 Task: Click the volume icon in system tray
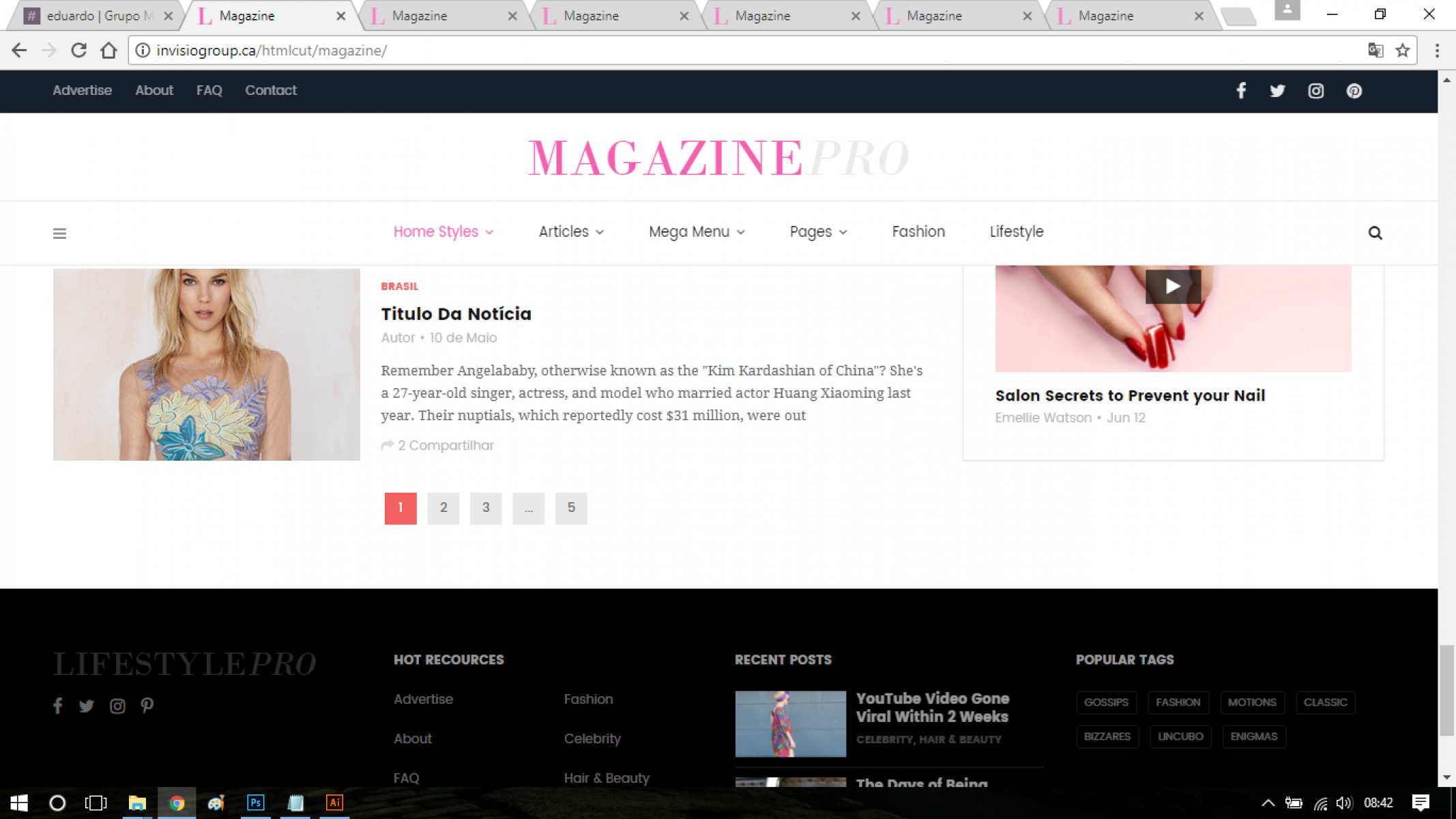coord(1344,803)
